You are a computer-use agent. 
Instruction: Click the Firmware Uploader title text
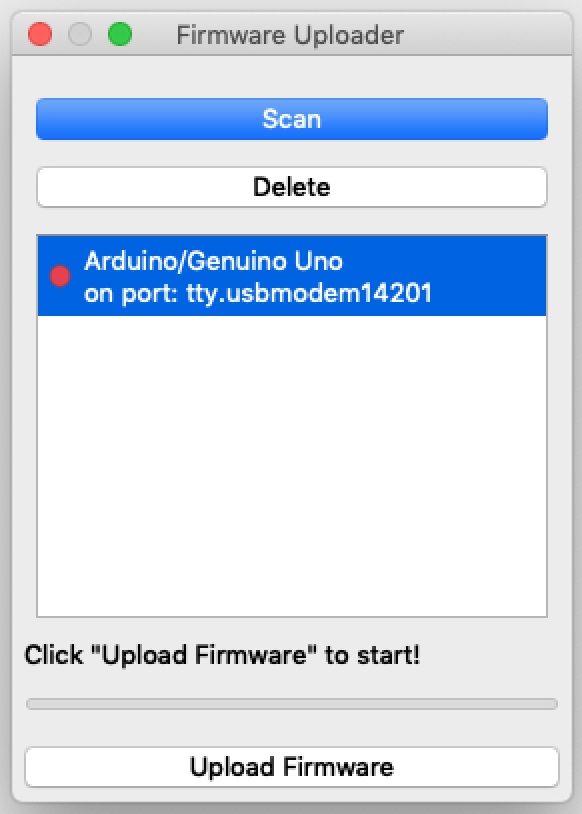(x=290, y=35)
